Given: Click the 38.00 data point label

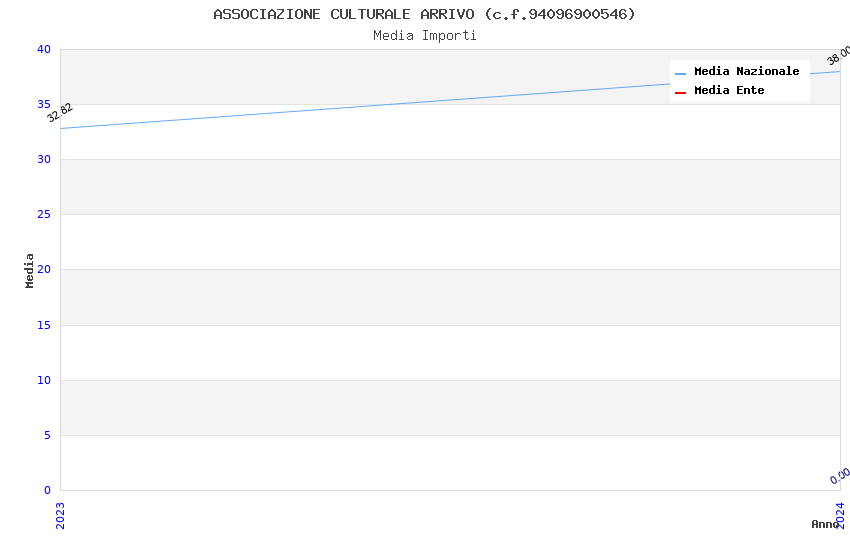Looking at the screenshot, I should pyautogui.click(x=838, y=56).
